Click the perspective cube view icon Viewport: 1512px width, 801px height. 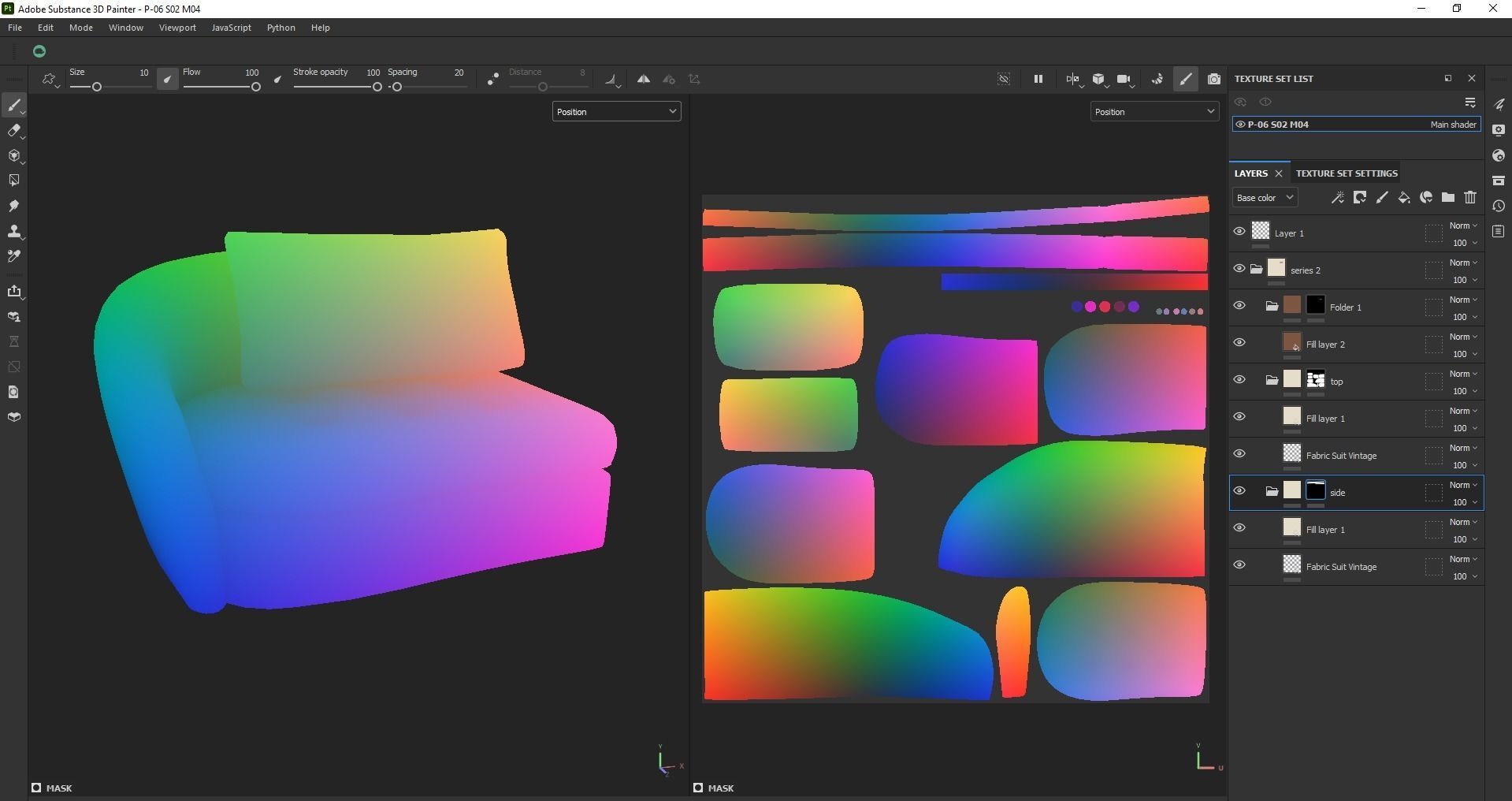pos(1099,79)
